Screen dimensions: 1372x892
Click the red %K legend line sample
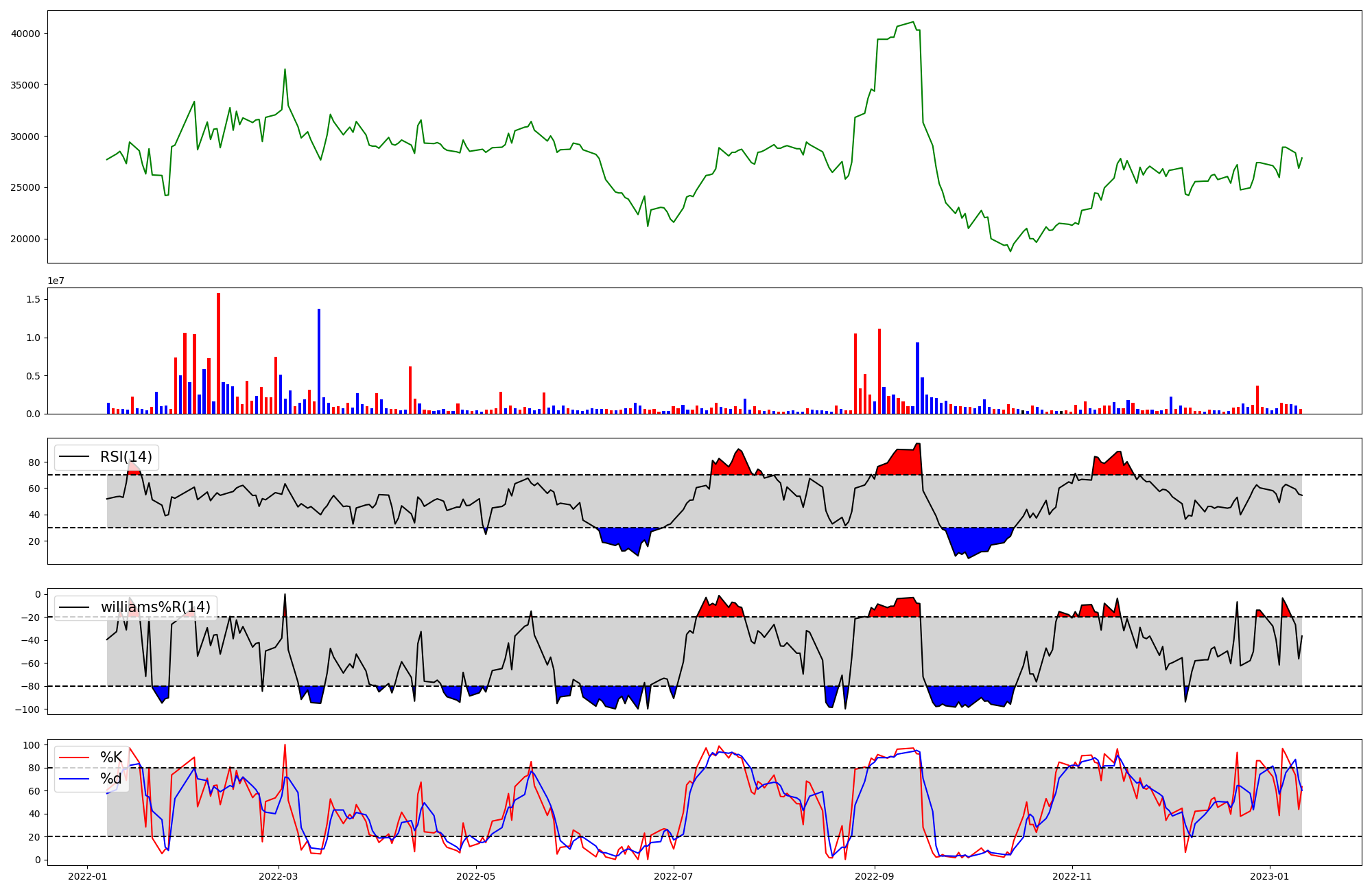pyautogui.click(x=74, y=758)
